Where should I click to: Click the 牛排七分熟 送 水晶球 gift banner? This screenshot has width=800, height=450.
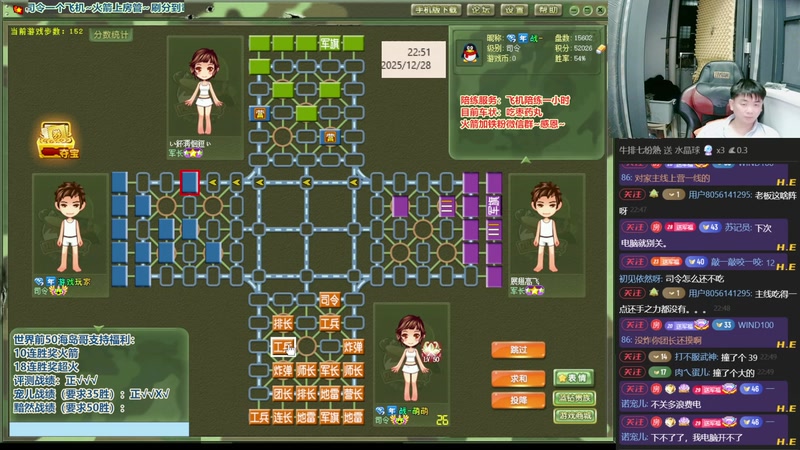tap(683, 150)
